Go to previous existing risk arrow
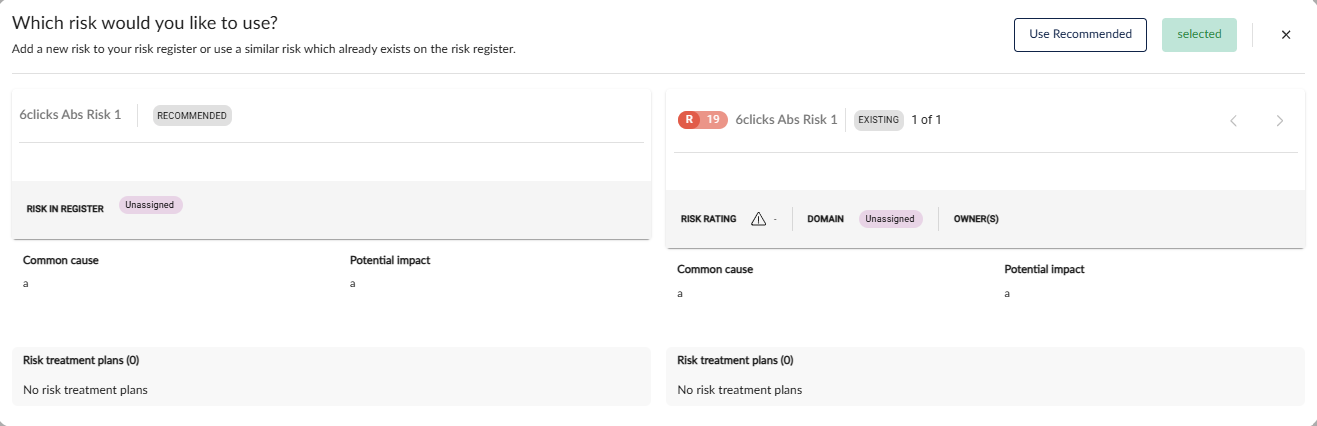1317x426 pixels. pyautogui.click(x=1233, y=120)
